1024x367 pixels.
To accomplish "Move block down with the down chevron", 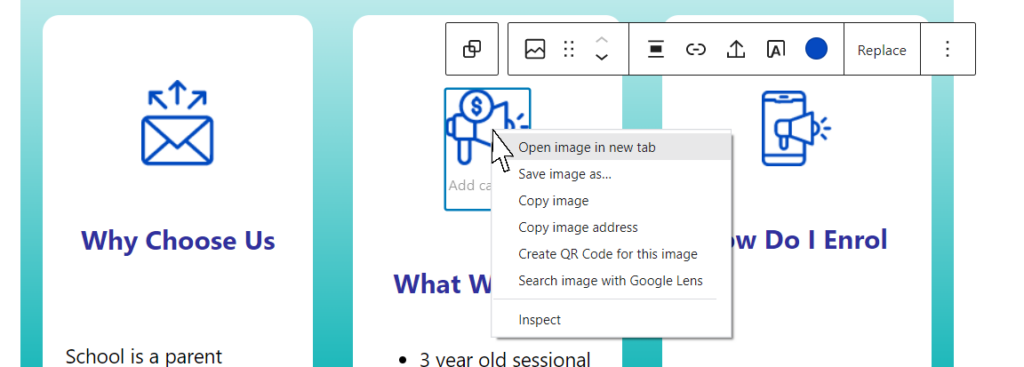I will [602, 57].
